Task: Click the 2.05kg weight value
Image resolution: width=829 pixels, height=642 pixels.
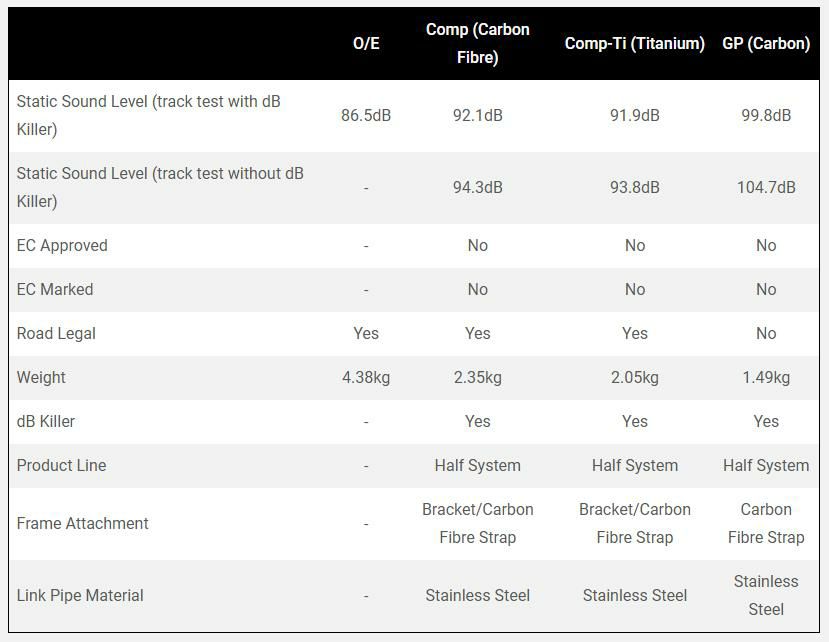Action: [634, 378]
